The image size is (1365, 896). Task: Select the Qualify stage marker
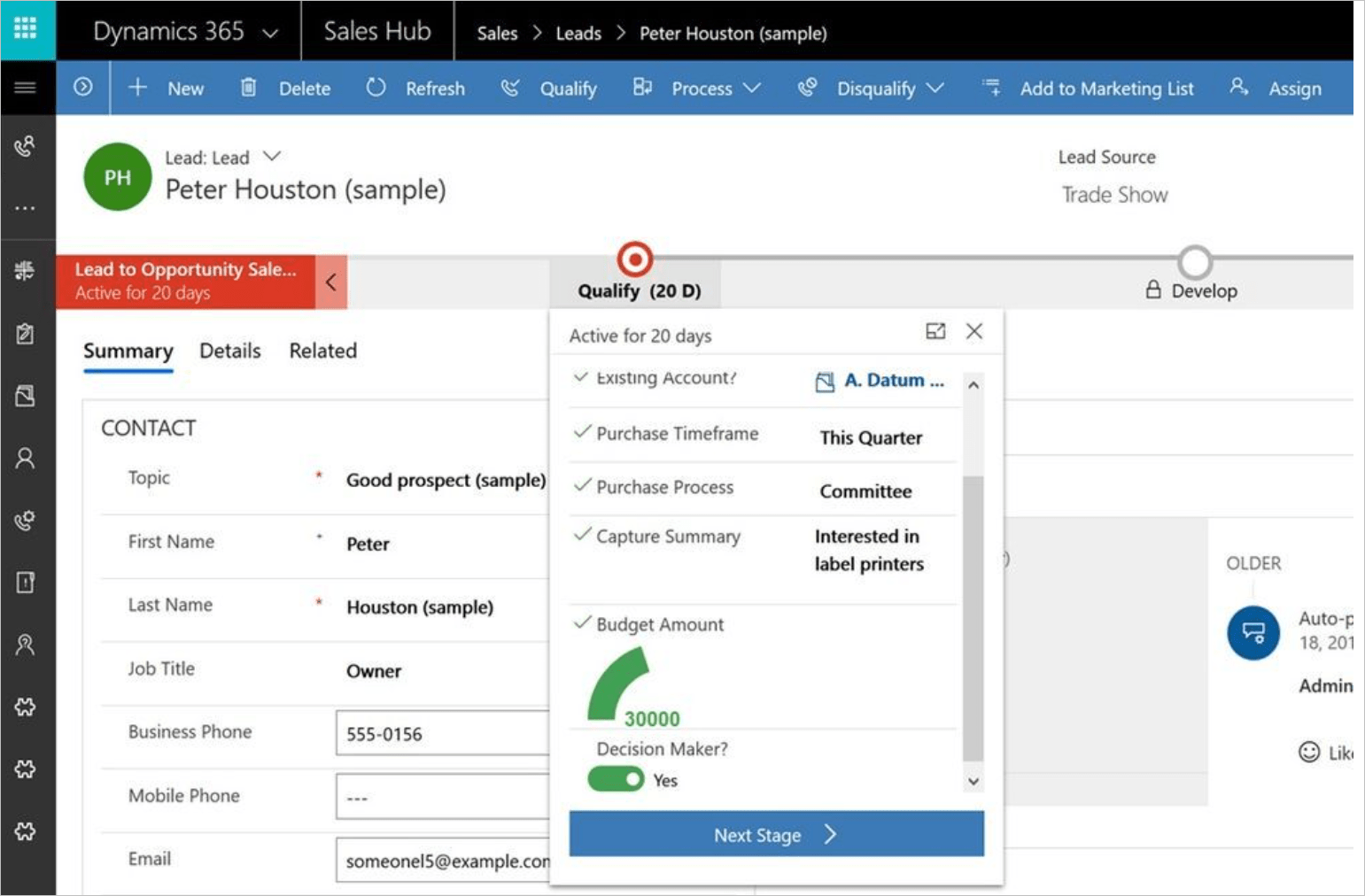click(635, 259)
